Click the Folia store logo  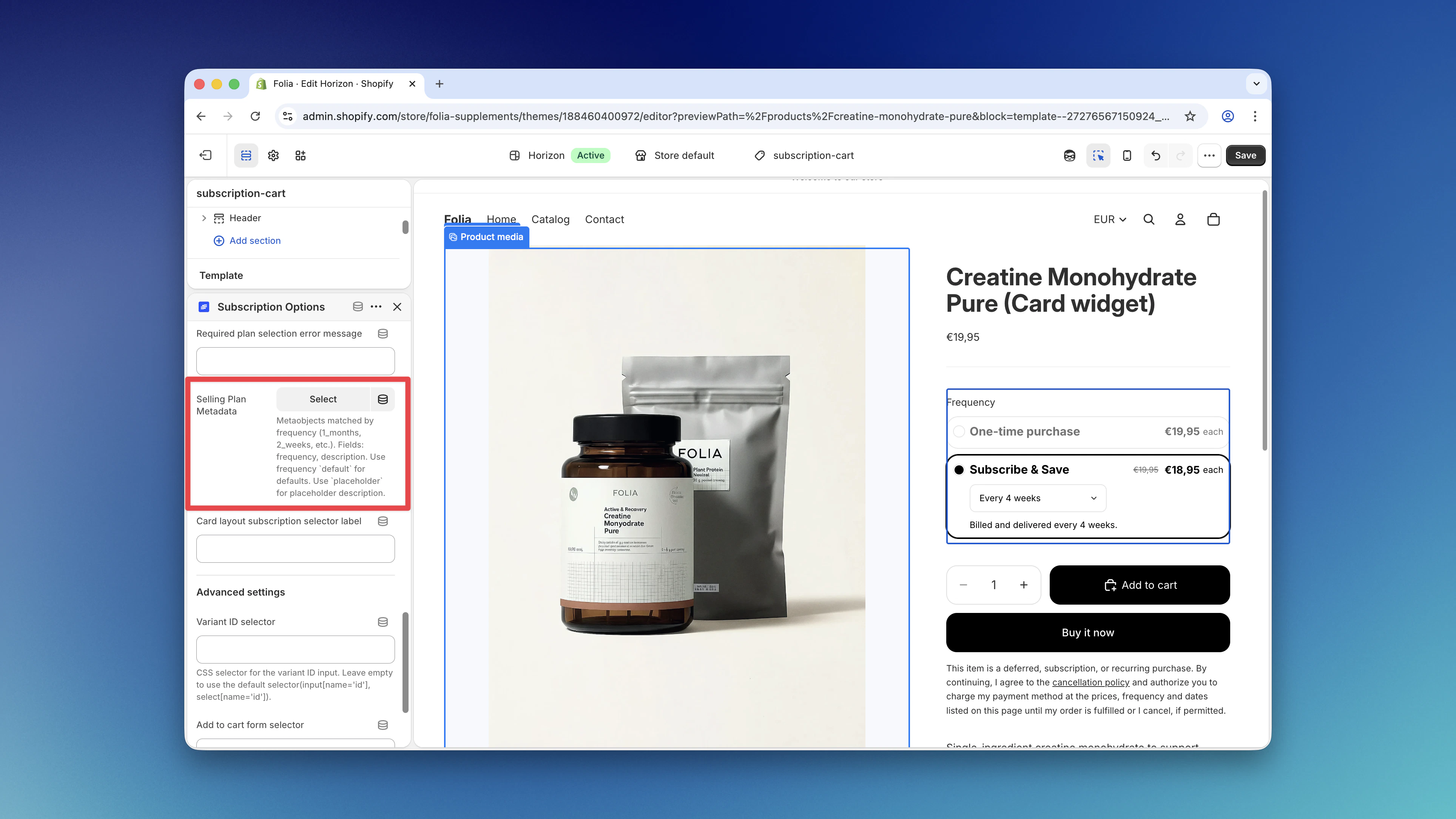[457, 219]
